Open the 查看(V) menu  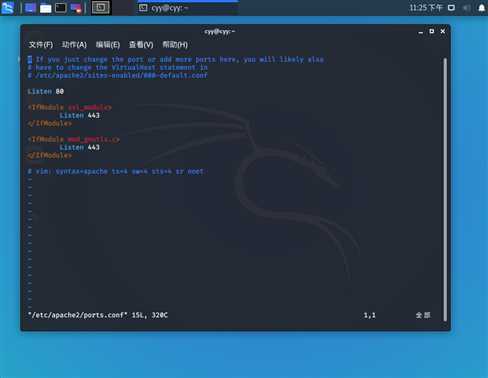pyautogui.click(x=141, y=45)
